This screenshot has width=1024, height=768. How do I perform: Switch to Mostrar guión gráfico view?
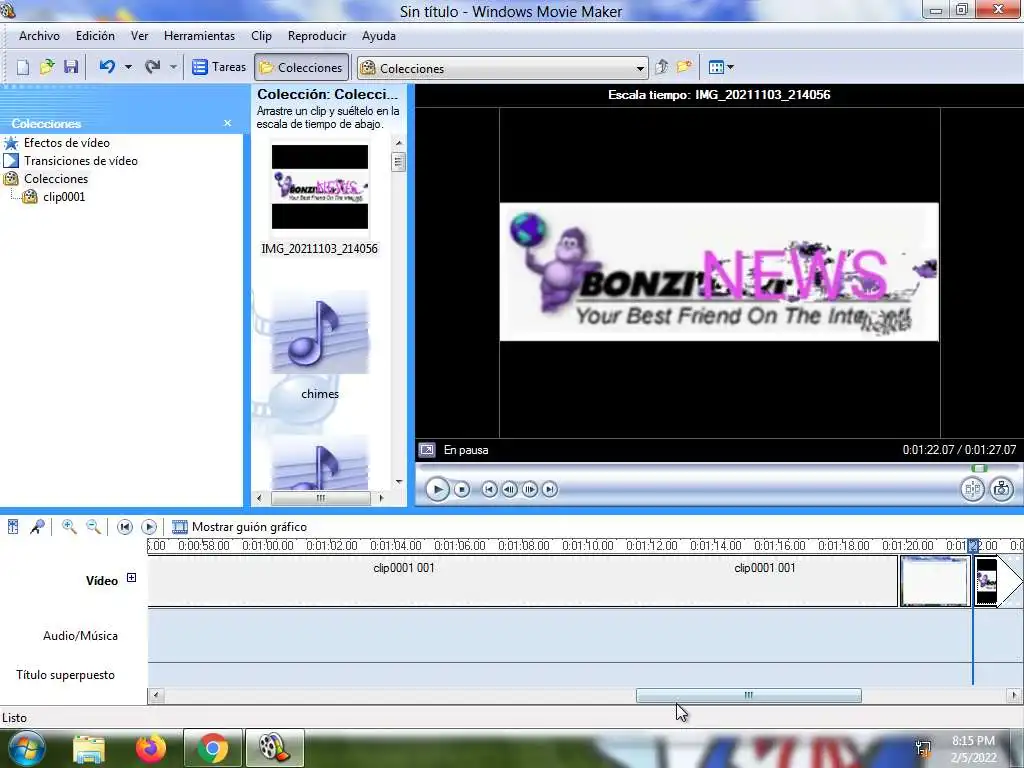(240, 527)
